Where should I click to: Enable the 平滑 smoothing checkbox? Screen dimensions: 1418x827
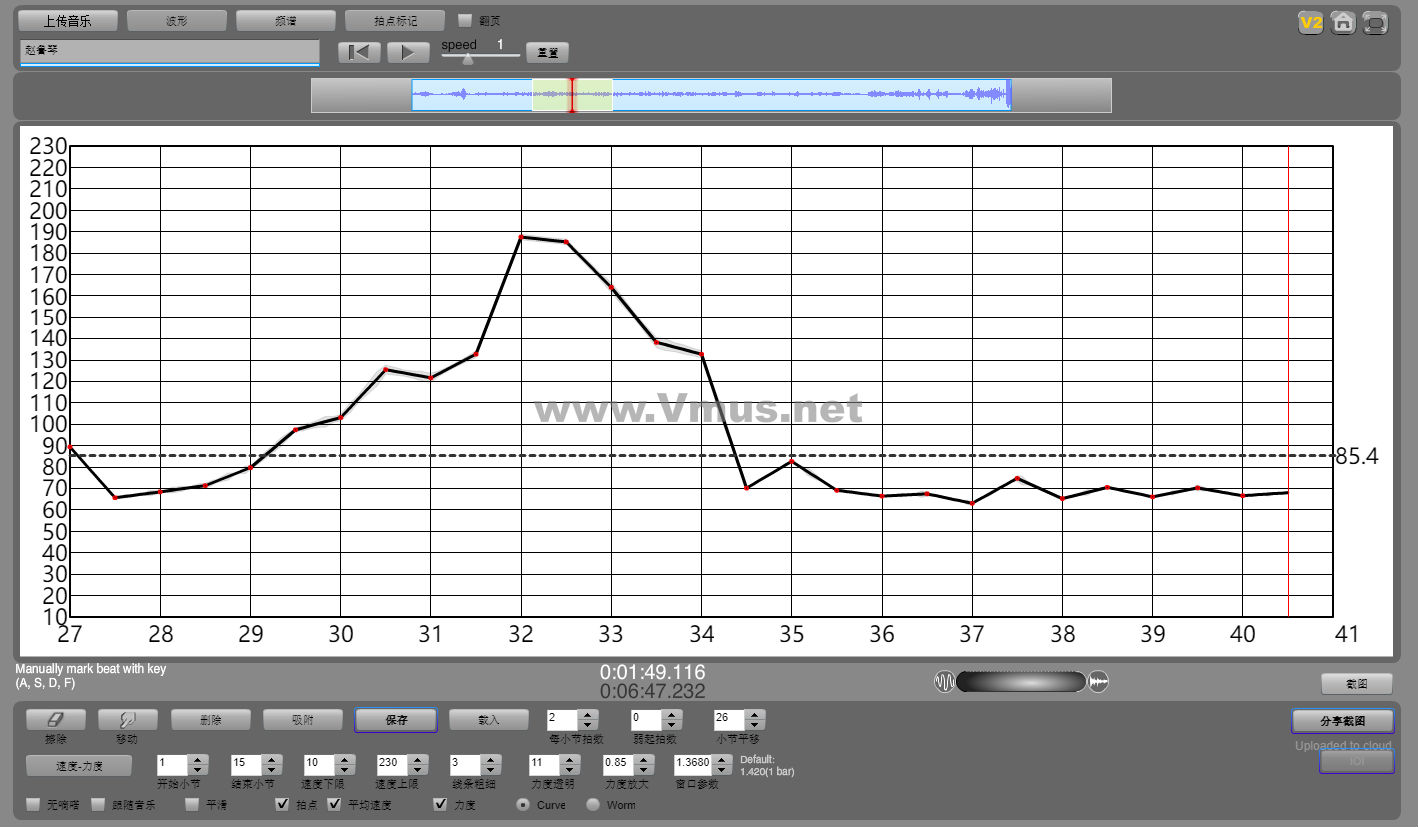tap(192, 804)
